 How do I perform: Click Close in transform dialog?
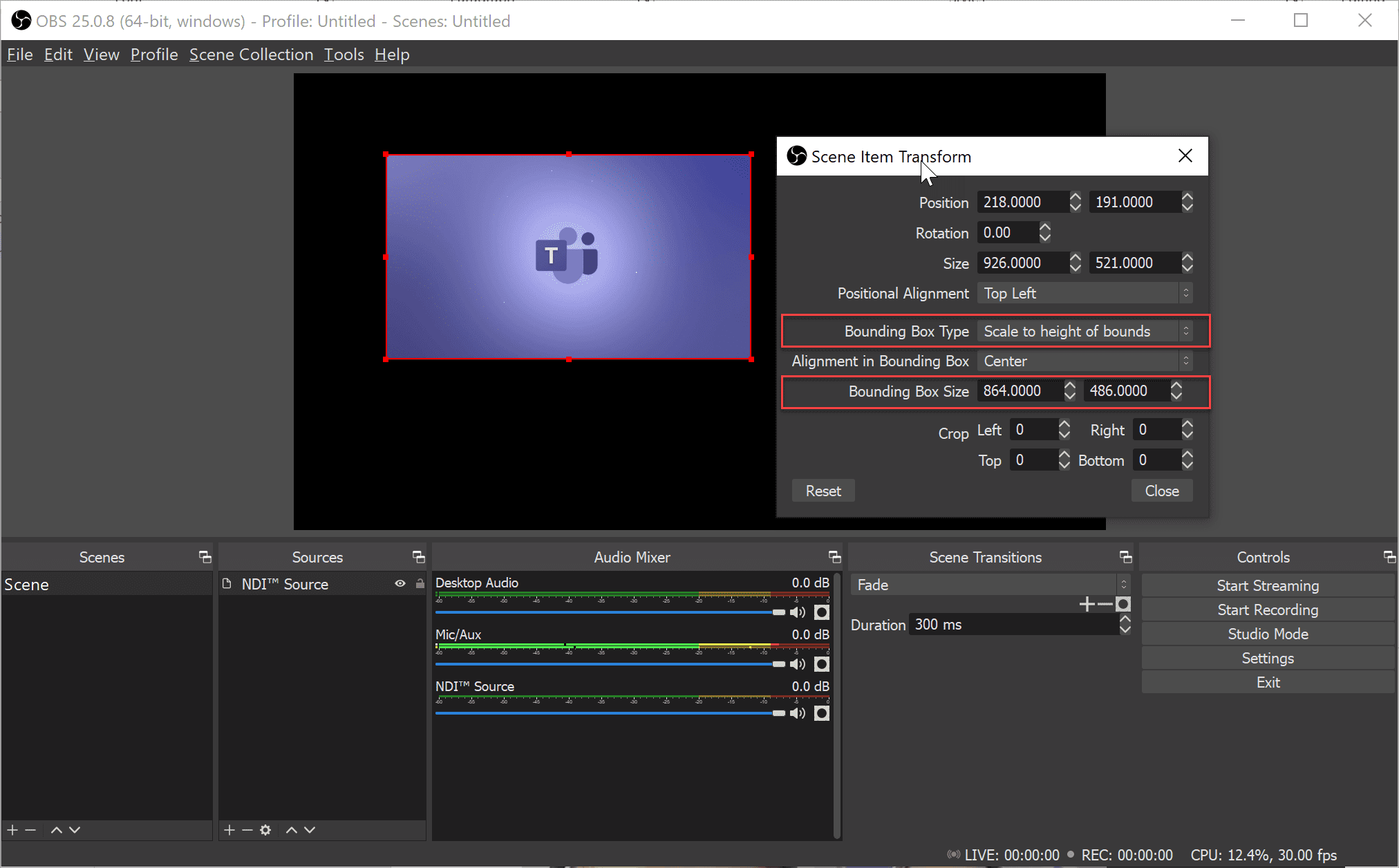1162,491
